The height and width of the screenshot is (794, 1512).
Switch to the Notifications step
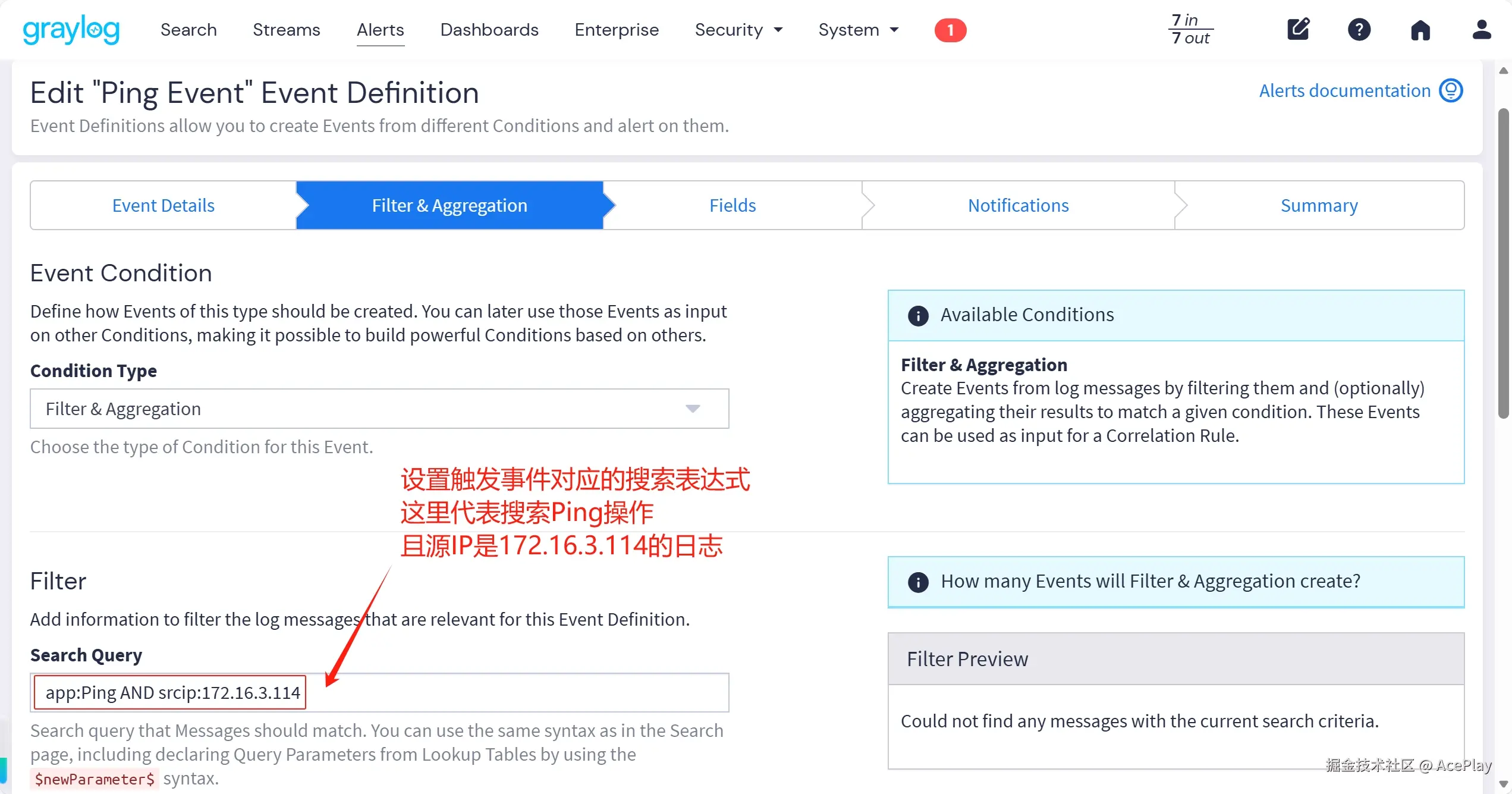coord(1018,205)
